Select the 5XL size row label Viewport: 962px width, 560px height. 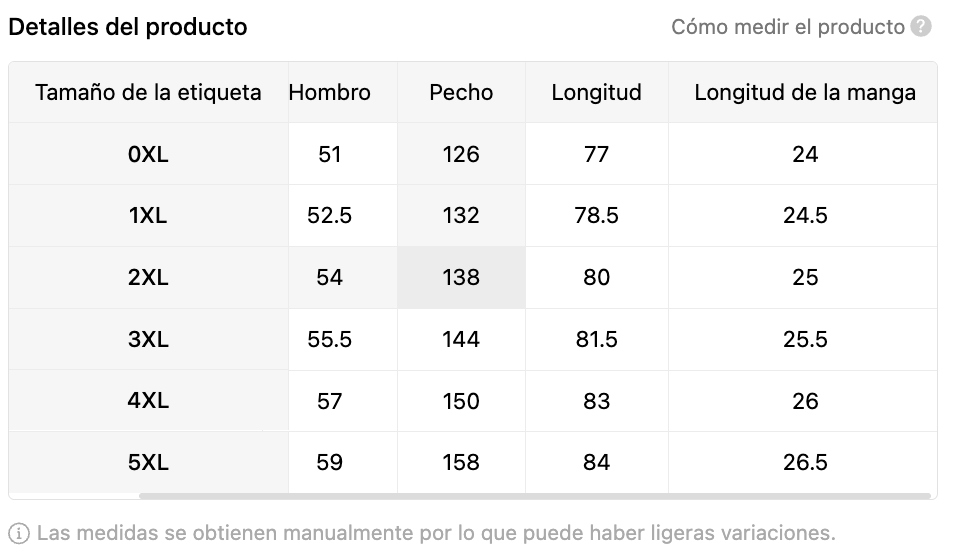148,462
